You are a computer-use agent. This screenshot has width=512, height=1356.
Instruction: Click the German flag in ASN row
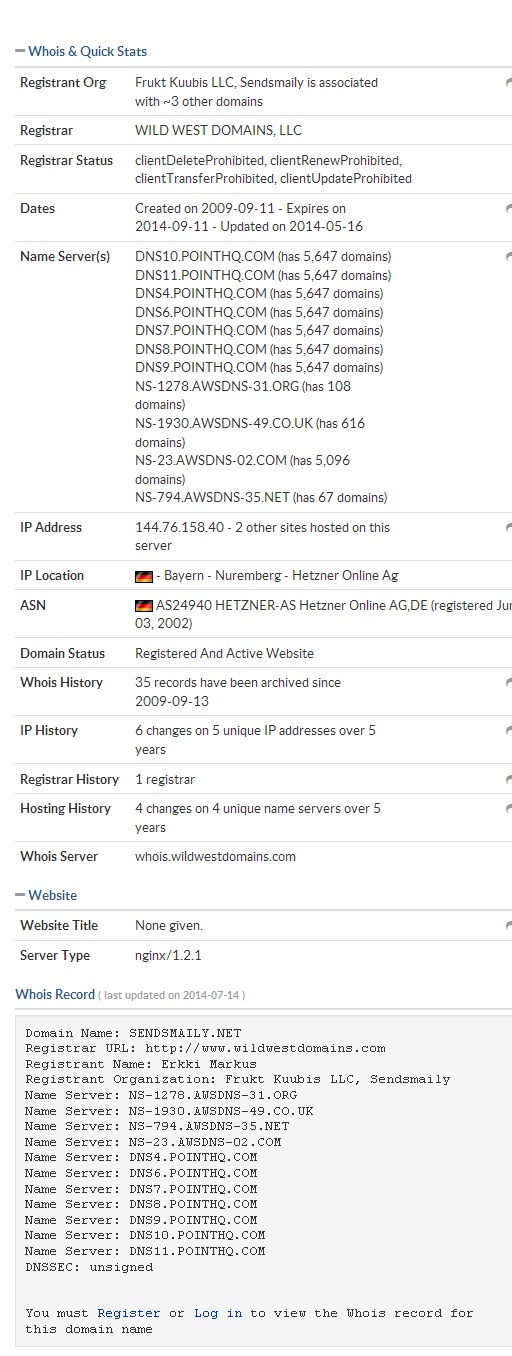143,606
